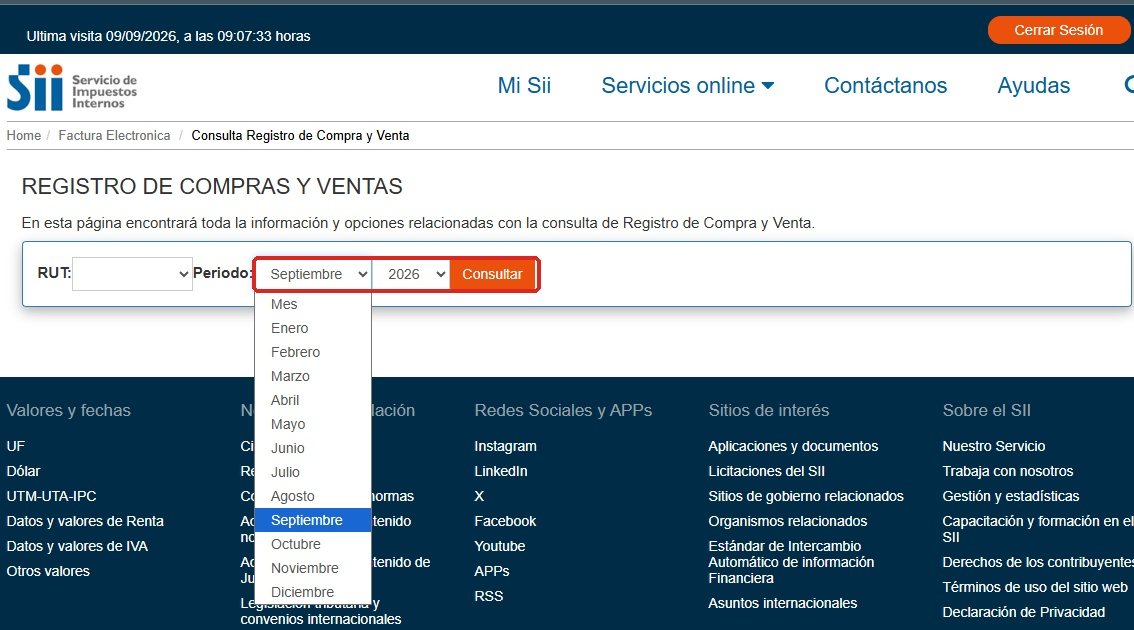
Task: Open the Ayudas navigation item
Action: [x=1033, y=85]
